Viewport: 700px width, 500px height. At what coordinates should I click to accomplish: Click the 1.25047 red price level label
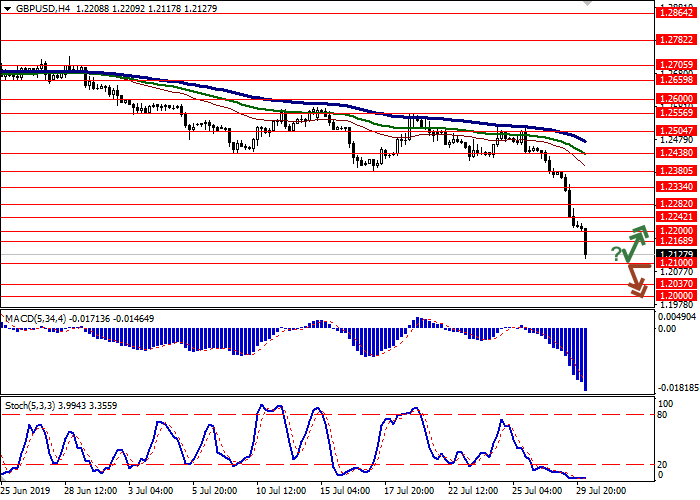pyautogui.click(x=676, y=130)
